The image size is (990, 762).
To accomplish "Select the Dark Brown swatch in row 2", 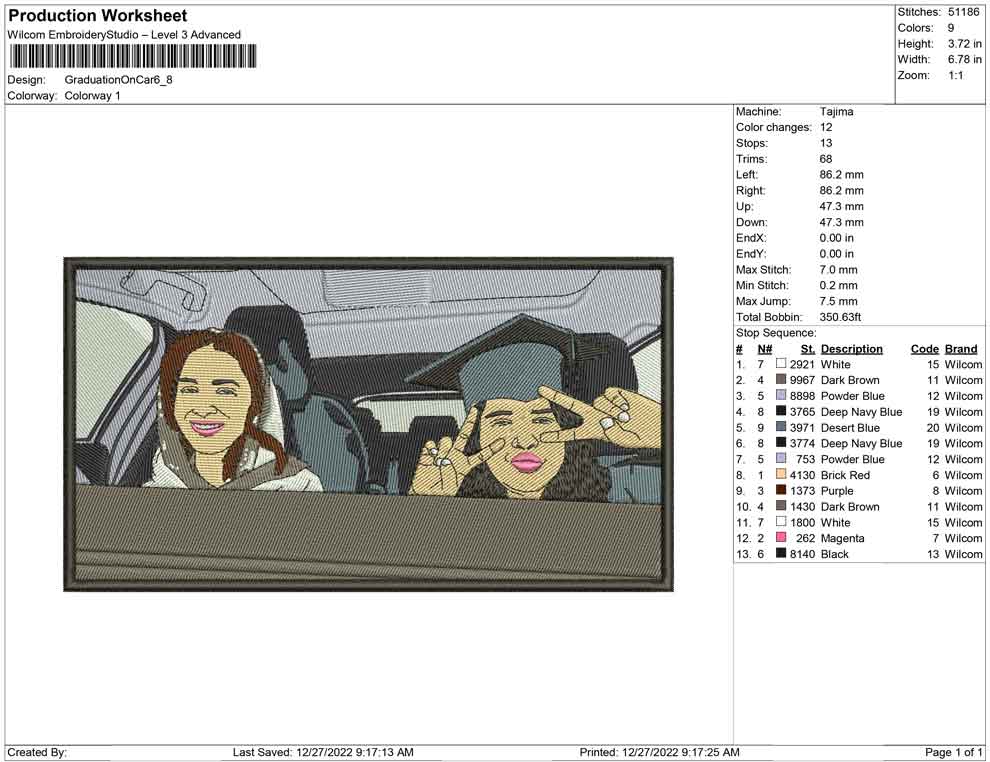I will [781, 380].
